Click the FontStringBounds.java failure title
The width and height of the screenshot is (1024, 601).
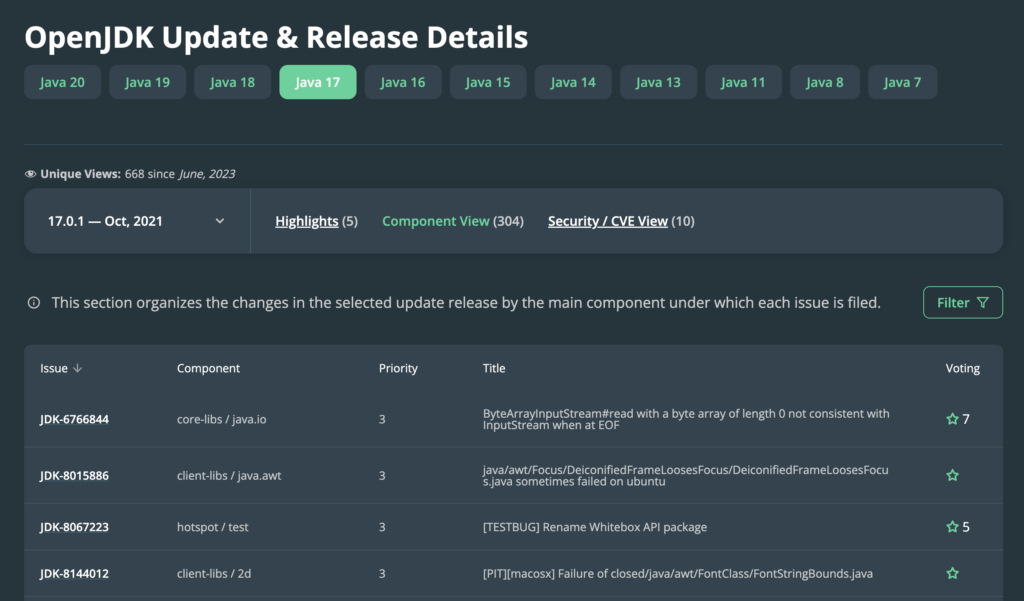click(678, 574)
